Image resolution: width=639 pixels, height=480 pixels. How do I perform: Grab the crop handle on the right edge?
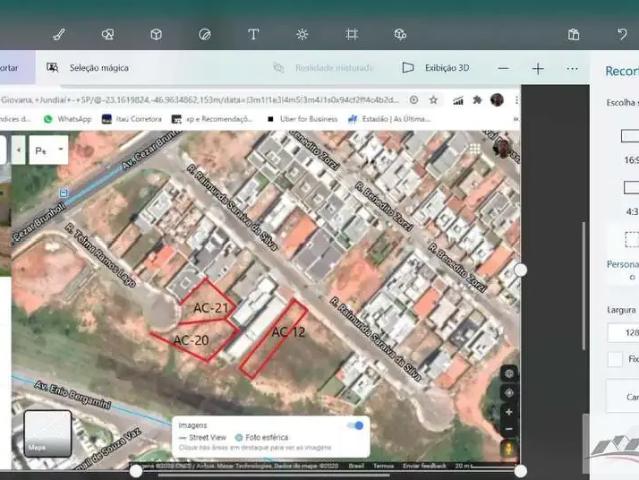[520, 270]
